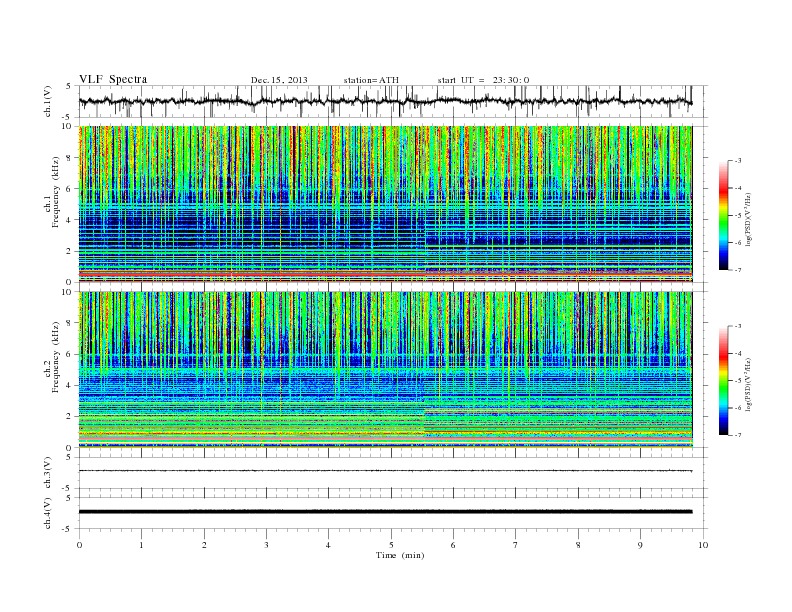Click inside the ch.1 spectrogram plot
Viewport: 792px width, 612px height.
click(385, 204)
